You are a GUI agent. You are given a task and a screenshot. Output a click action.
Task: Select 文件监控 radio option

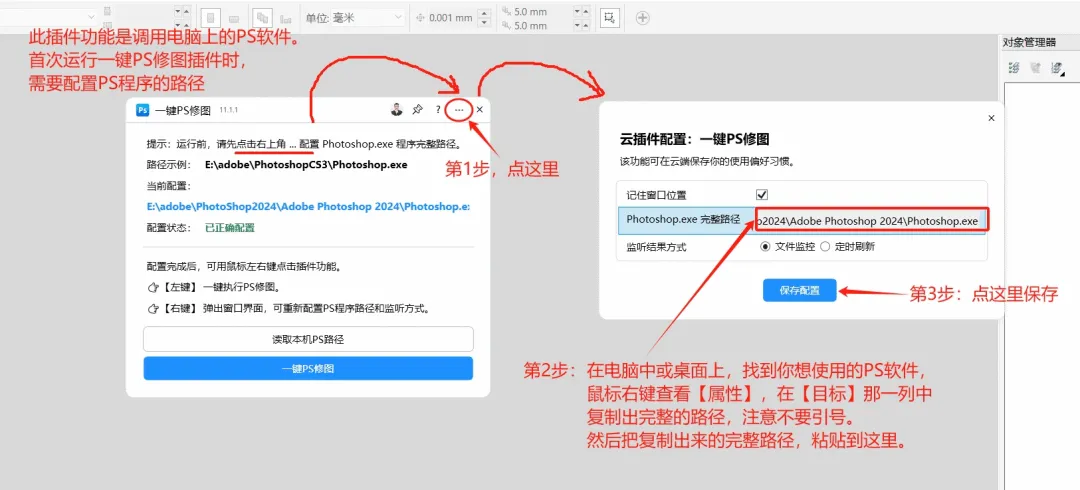pyautogui.click(x=765, y=247)
